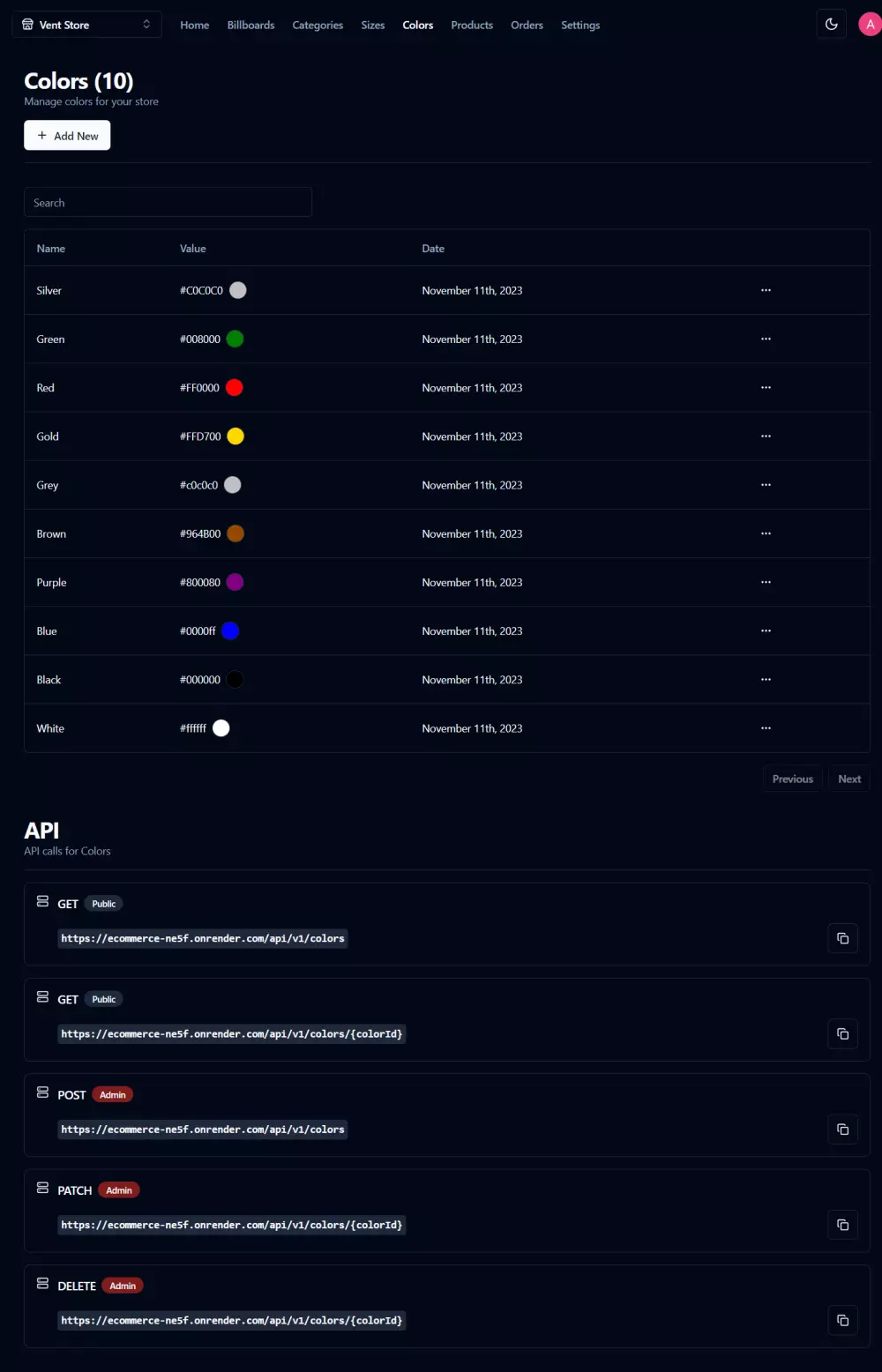882x1372 pixels.
Task: Go to the Billboards page
Action: (250, 26)
